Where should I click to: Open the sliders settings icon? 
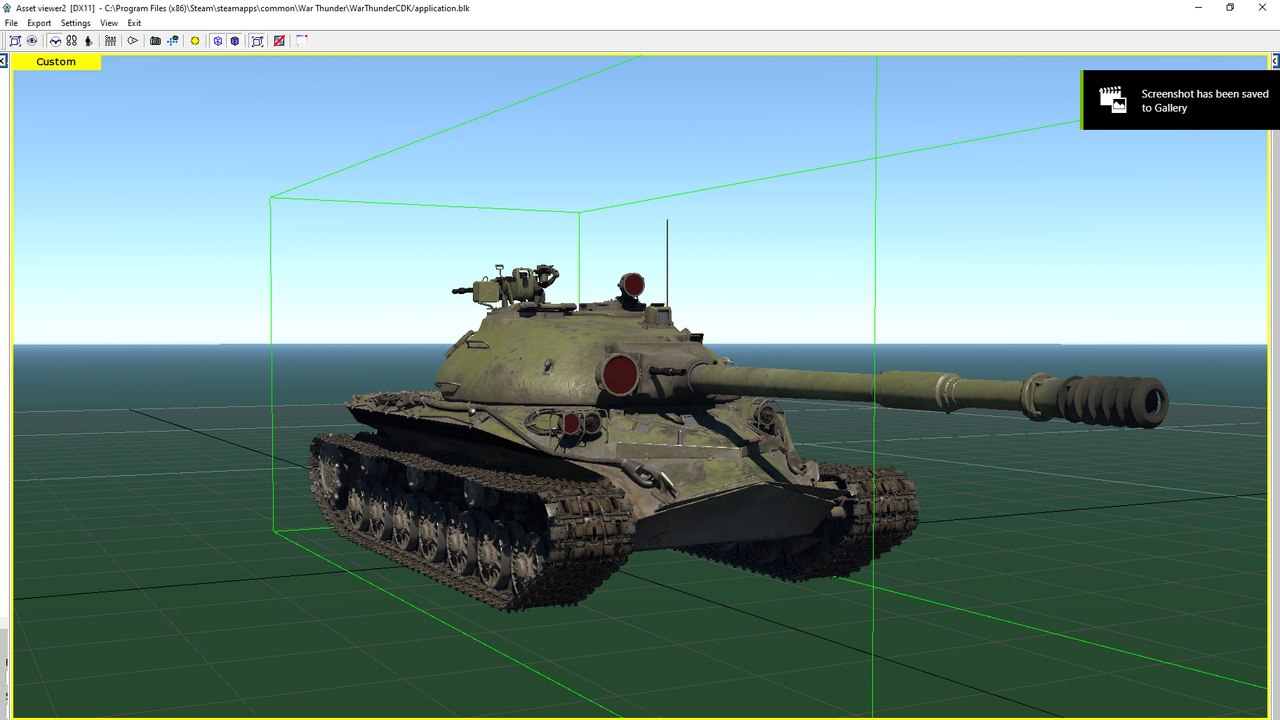tap(110, 41)
